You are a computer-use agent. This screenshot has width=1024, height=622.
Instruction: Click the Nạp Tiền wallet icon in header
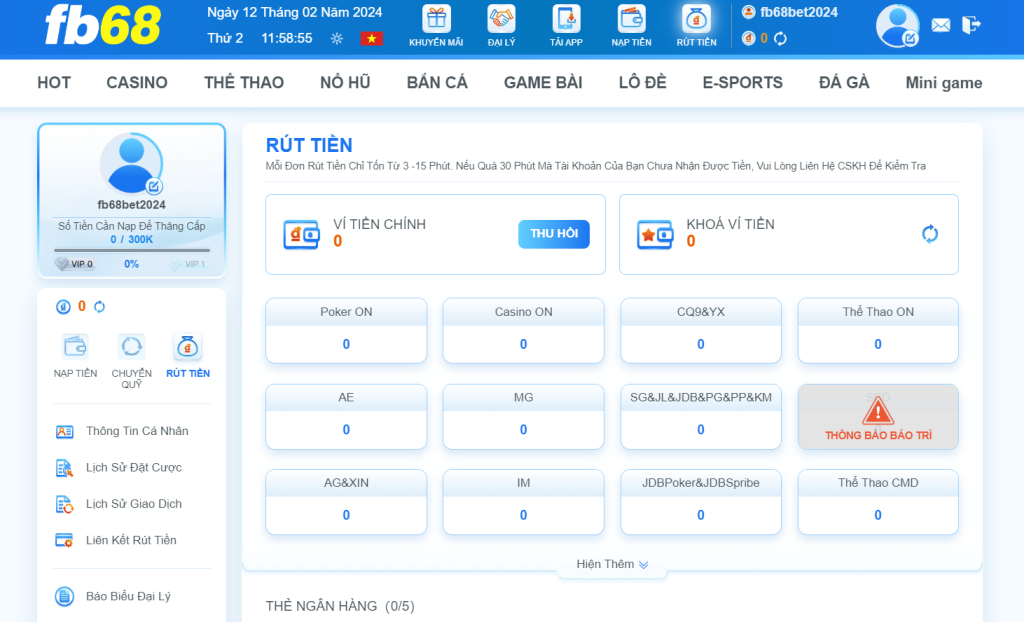point(631,20)
